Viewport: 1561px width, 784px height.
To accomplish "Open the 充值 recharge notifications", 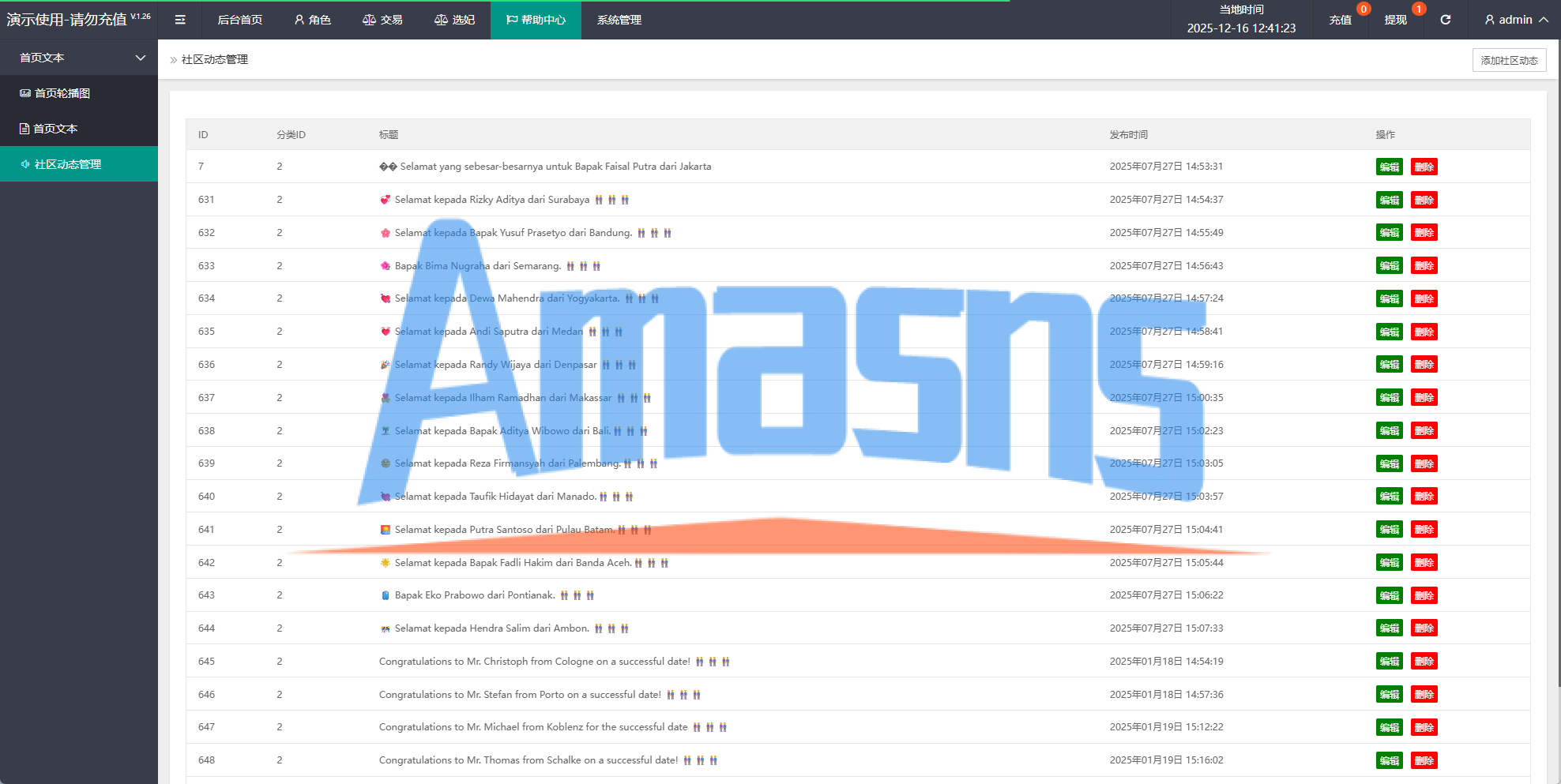I will click(1341, 20).
